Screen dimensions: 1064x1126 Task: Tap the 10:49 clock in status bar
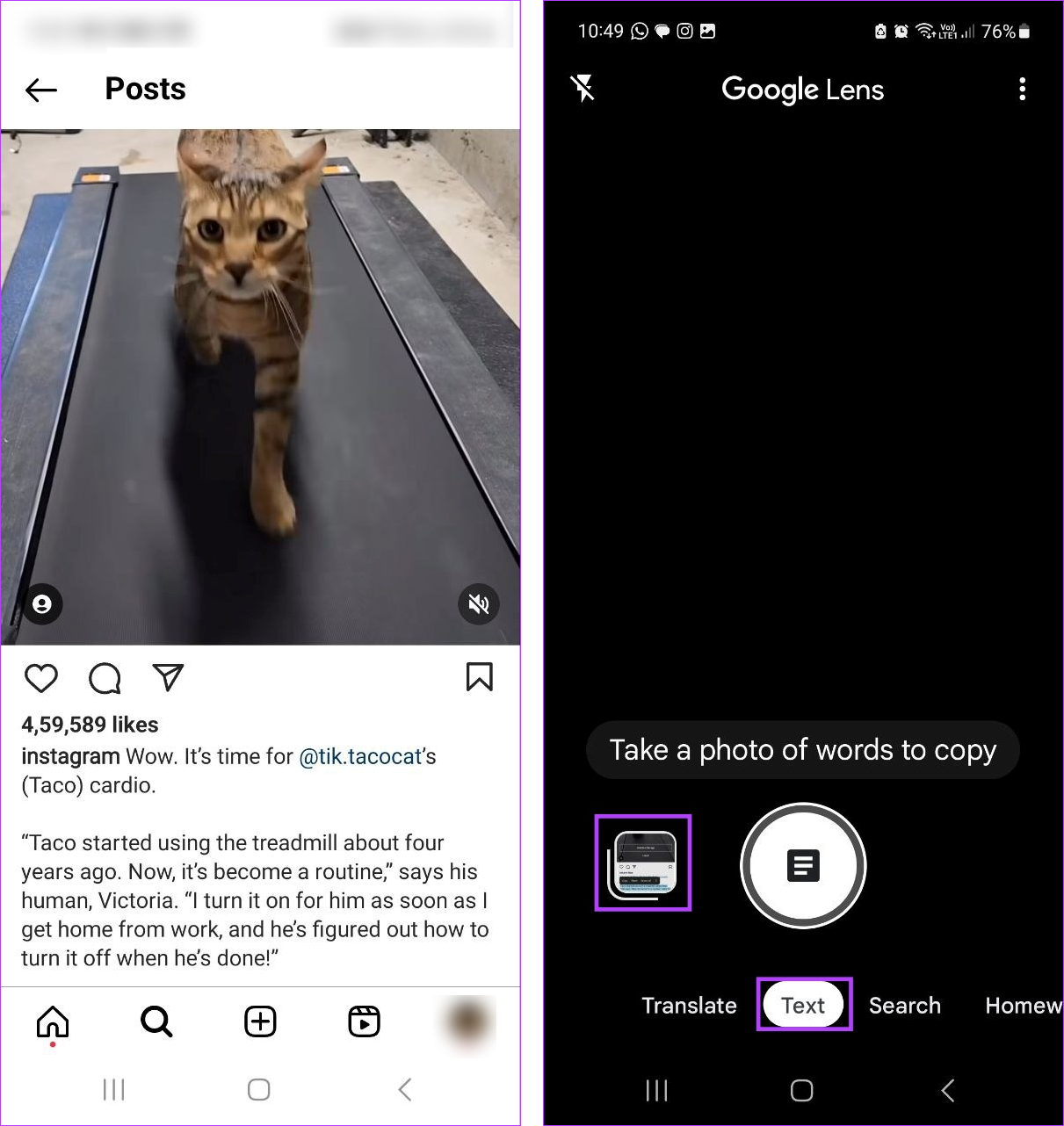point(600,31)
